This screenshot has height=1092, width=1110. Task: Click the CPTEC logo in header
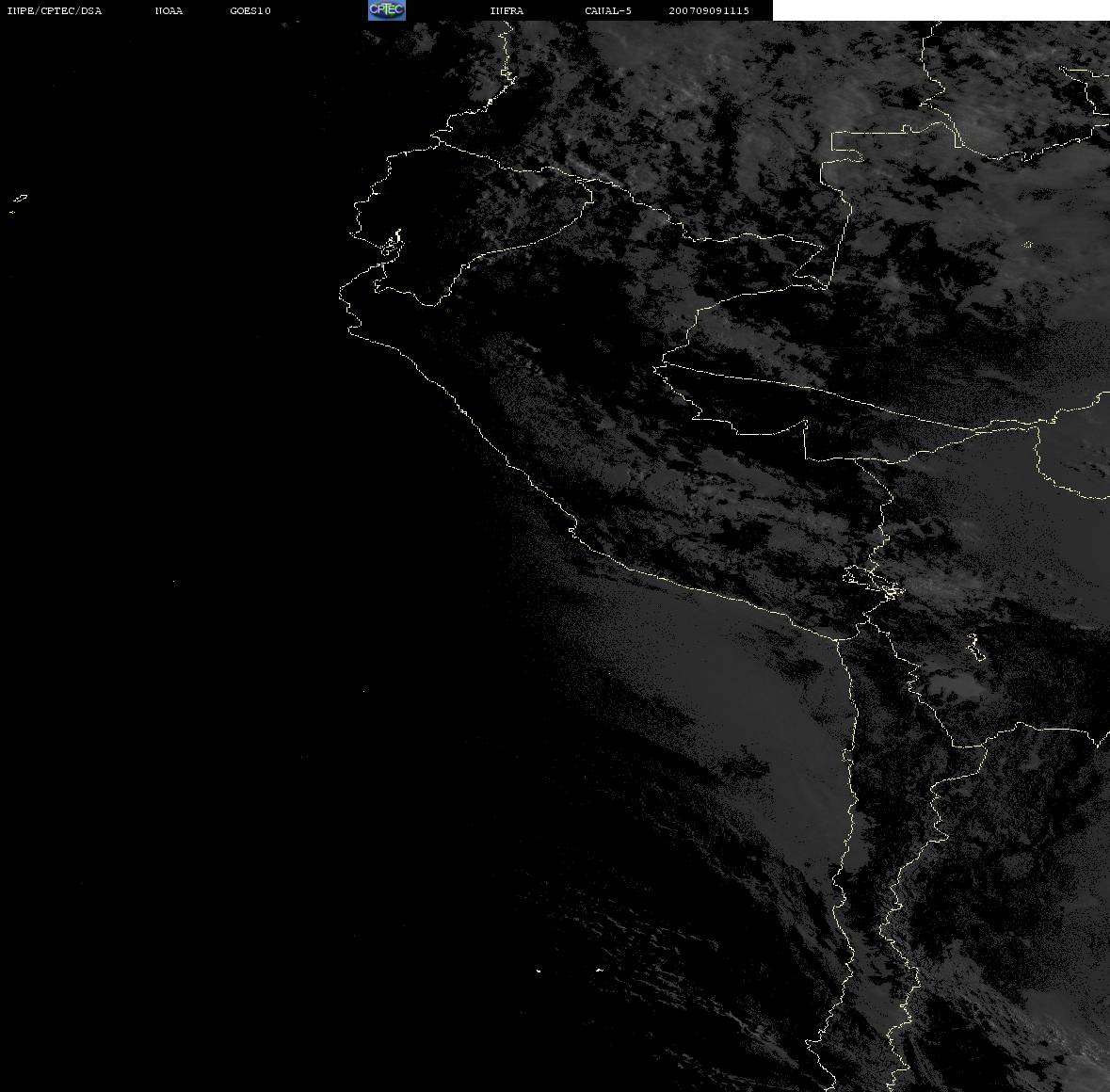387,10
